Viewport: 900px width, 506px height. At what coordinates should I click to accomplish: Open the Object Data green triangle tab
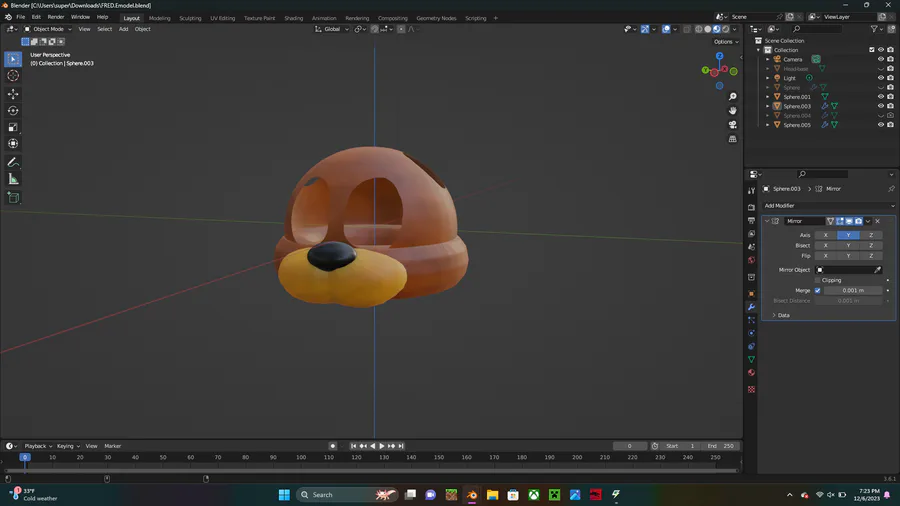751,359
